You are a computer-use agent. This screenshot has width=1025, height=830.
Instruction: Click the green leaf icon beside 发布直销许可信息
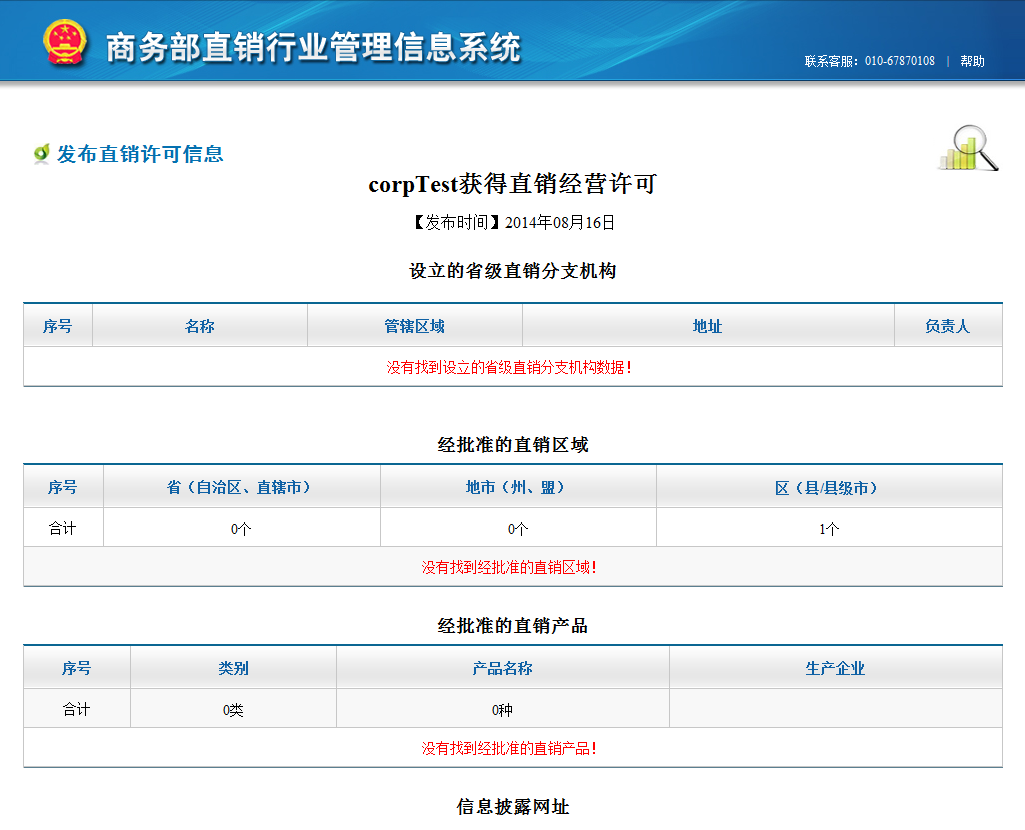(x=41, y=154)
